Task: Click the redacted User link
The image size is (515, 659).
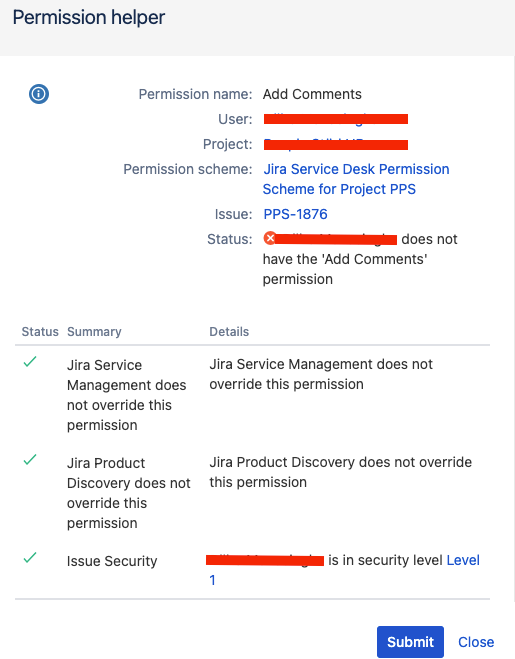Action: [x=335, y=119]
